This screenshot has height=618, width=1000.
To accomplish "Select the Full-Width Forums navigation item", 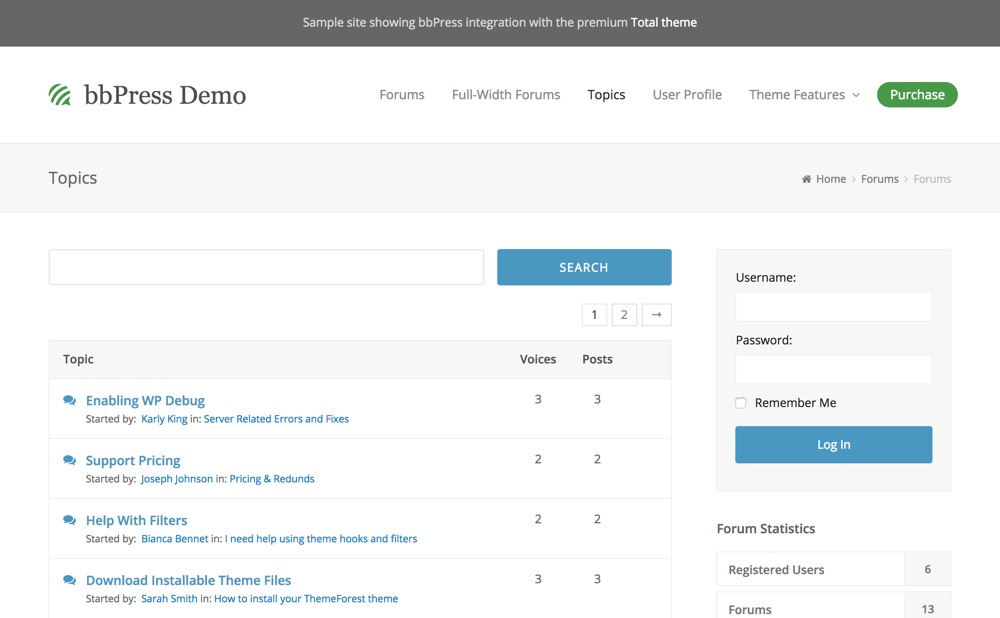I will click(x=506, y=94).
